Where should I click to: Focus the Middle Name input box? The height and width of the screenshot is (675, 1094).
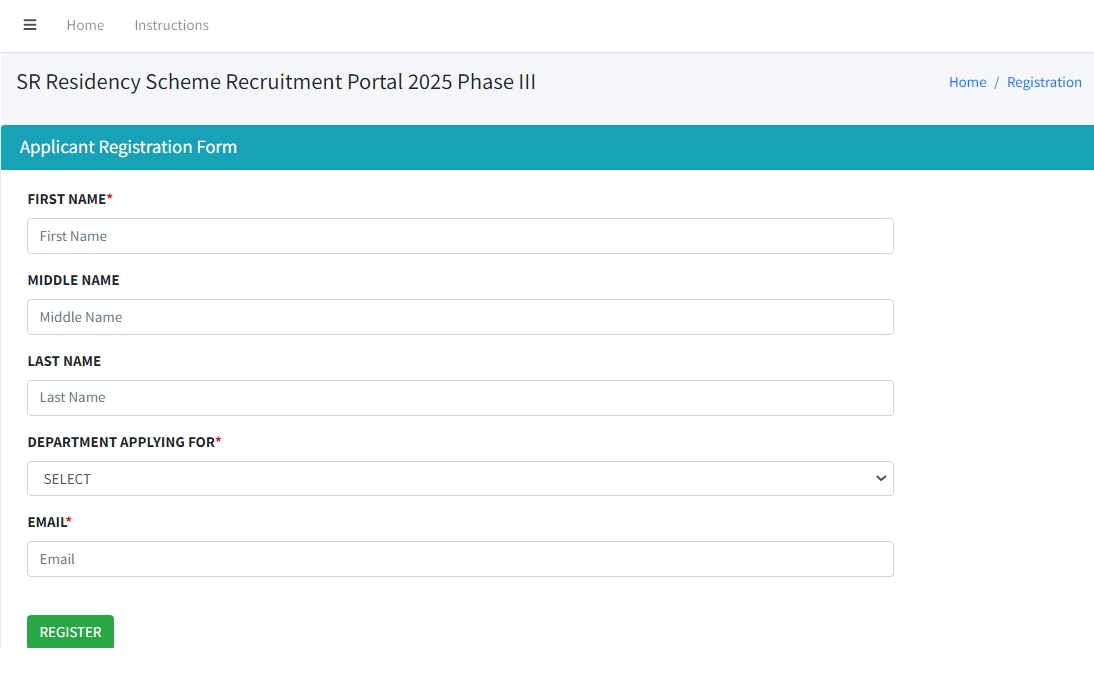point(460,317)
